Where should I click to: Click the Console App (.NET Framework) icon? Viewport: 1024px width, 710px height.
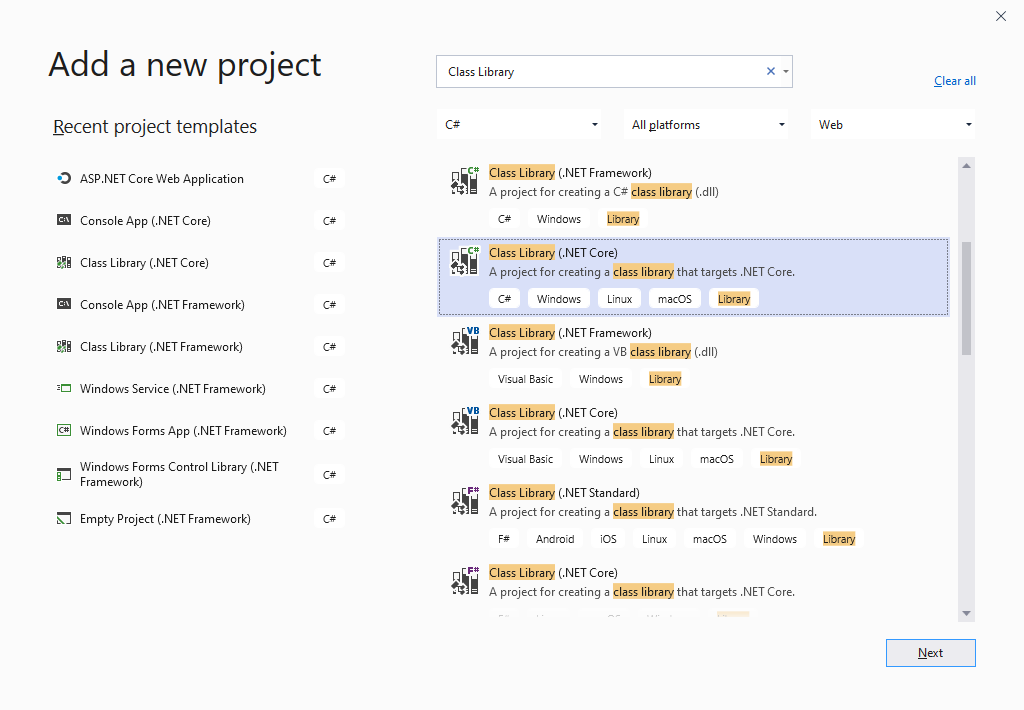tap(63, 304)
